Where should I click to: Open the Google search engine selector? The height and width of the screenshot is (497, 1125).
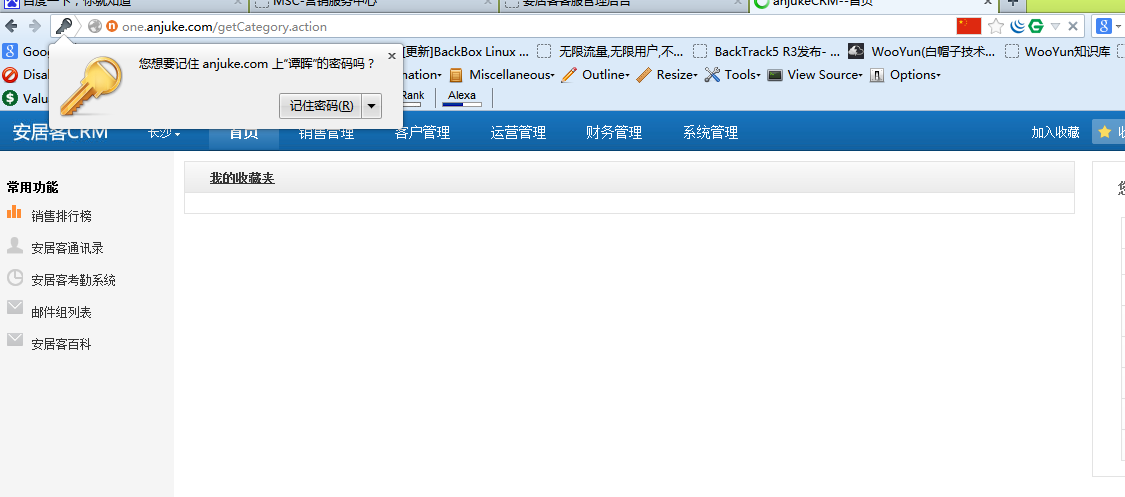(1108, 27)
